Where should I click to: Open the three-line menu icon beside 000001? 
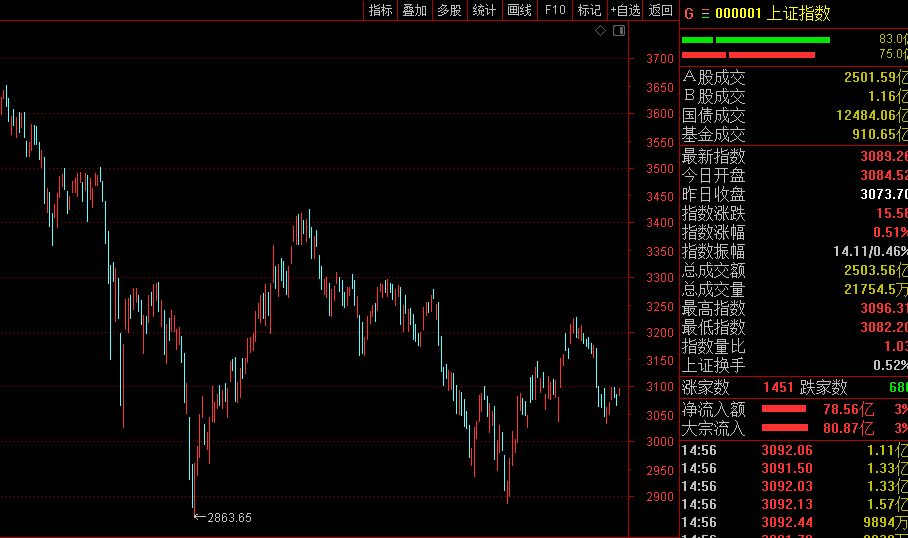pos(704,13)
